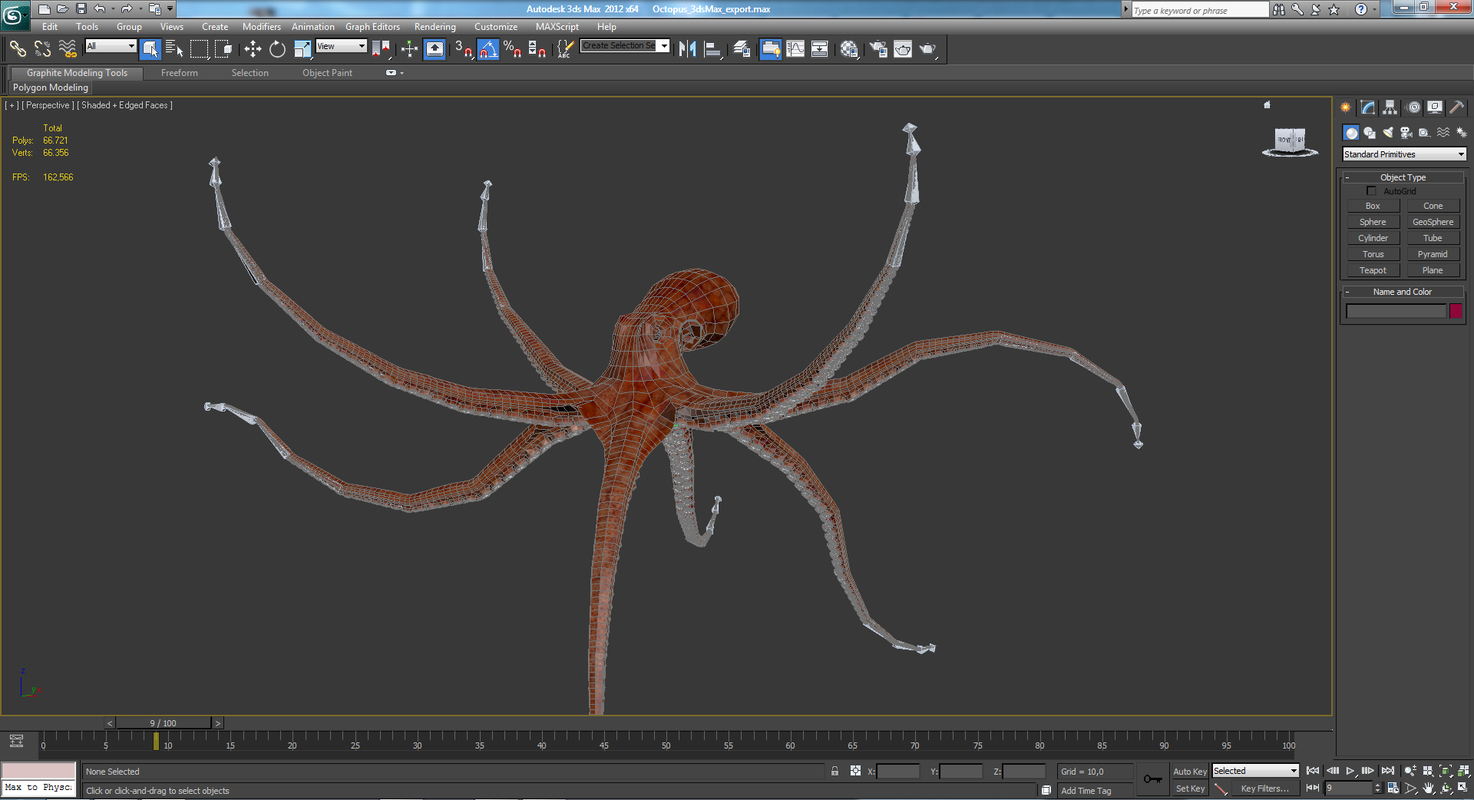The height and width of the screenshot is (800, 1474).
Task: Select the Move transform tool
Action: tap(252, 49)
